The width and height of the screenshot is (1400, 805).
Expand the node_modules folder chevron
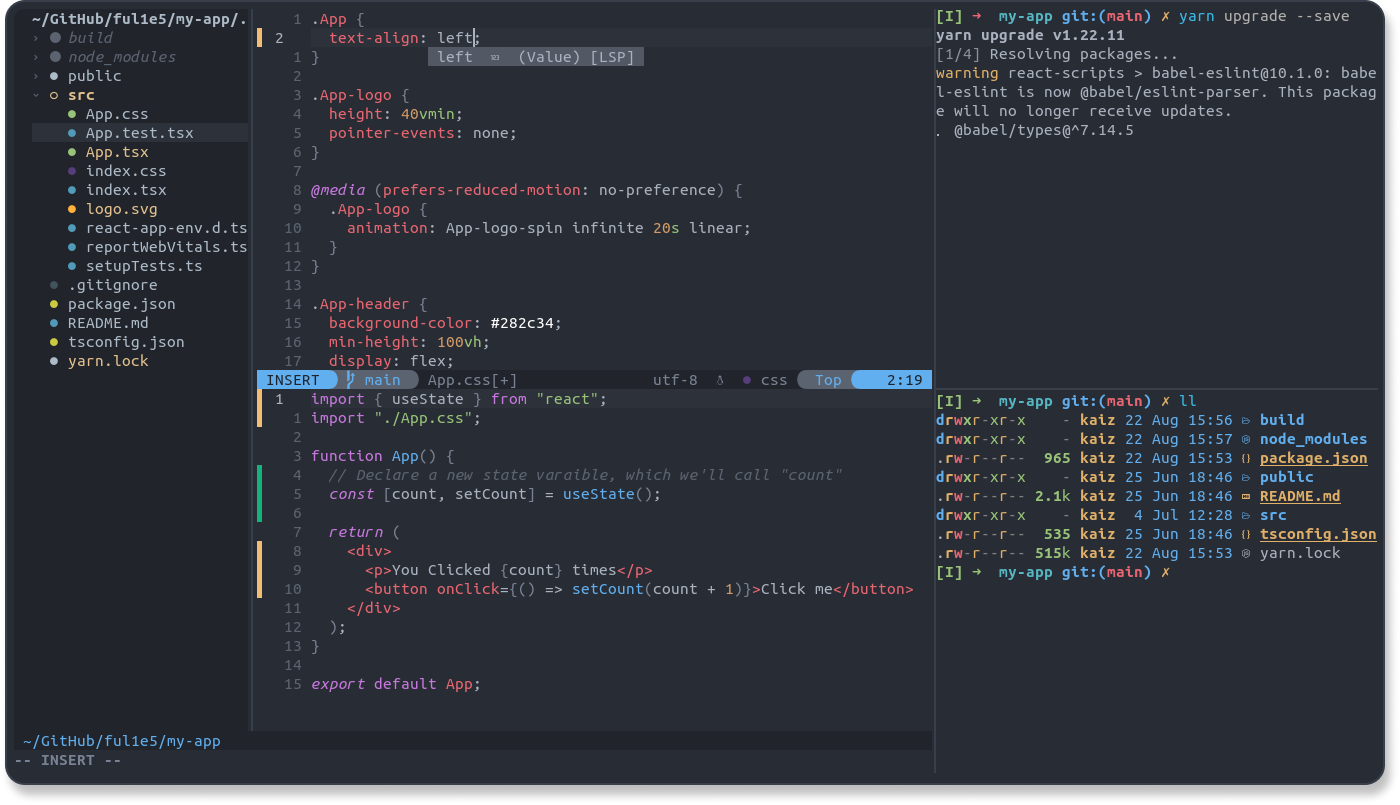click(36, 57)
